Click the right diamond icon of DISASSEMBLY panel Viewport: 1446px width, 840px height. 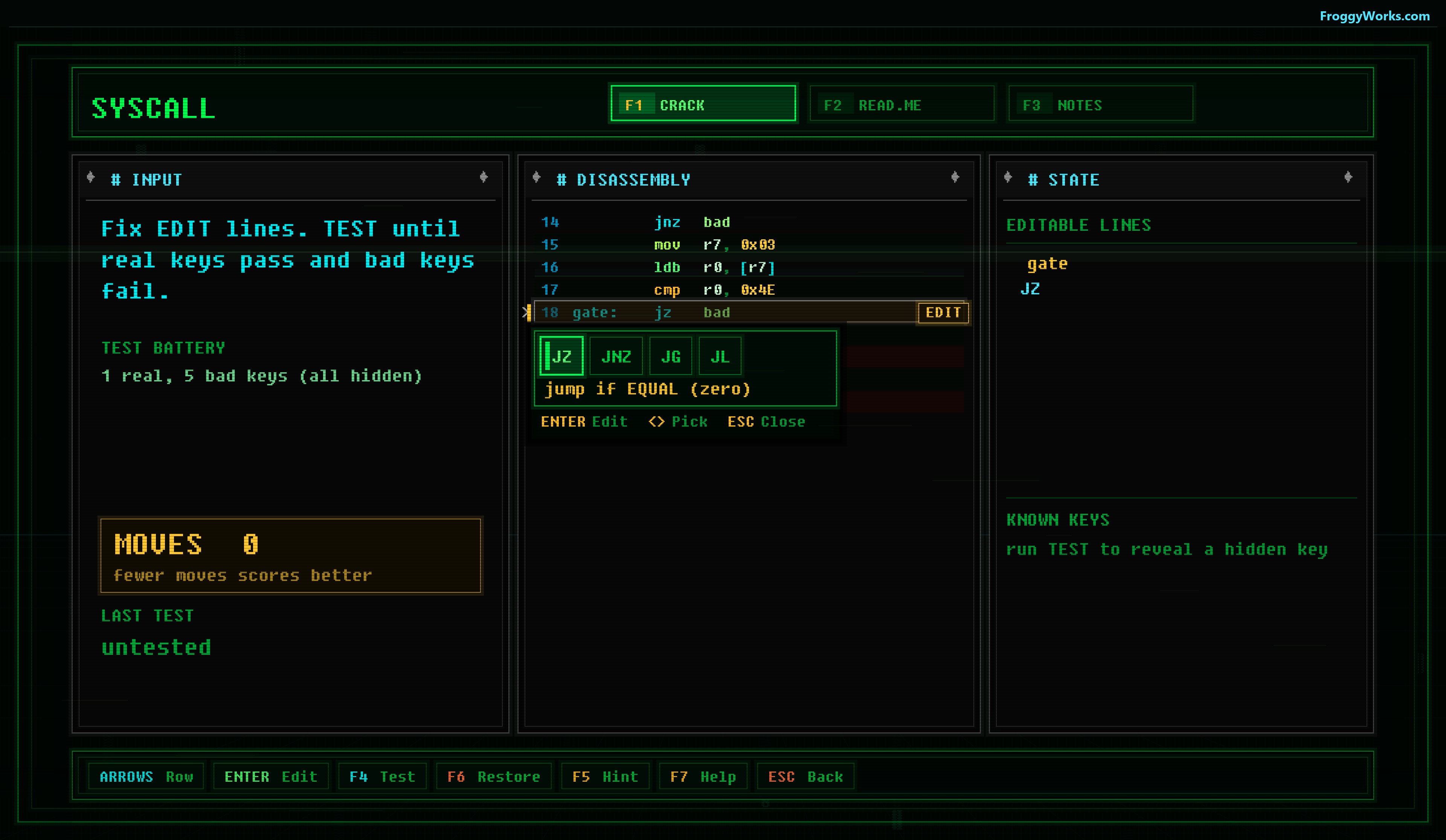(955, 177)
